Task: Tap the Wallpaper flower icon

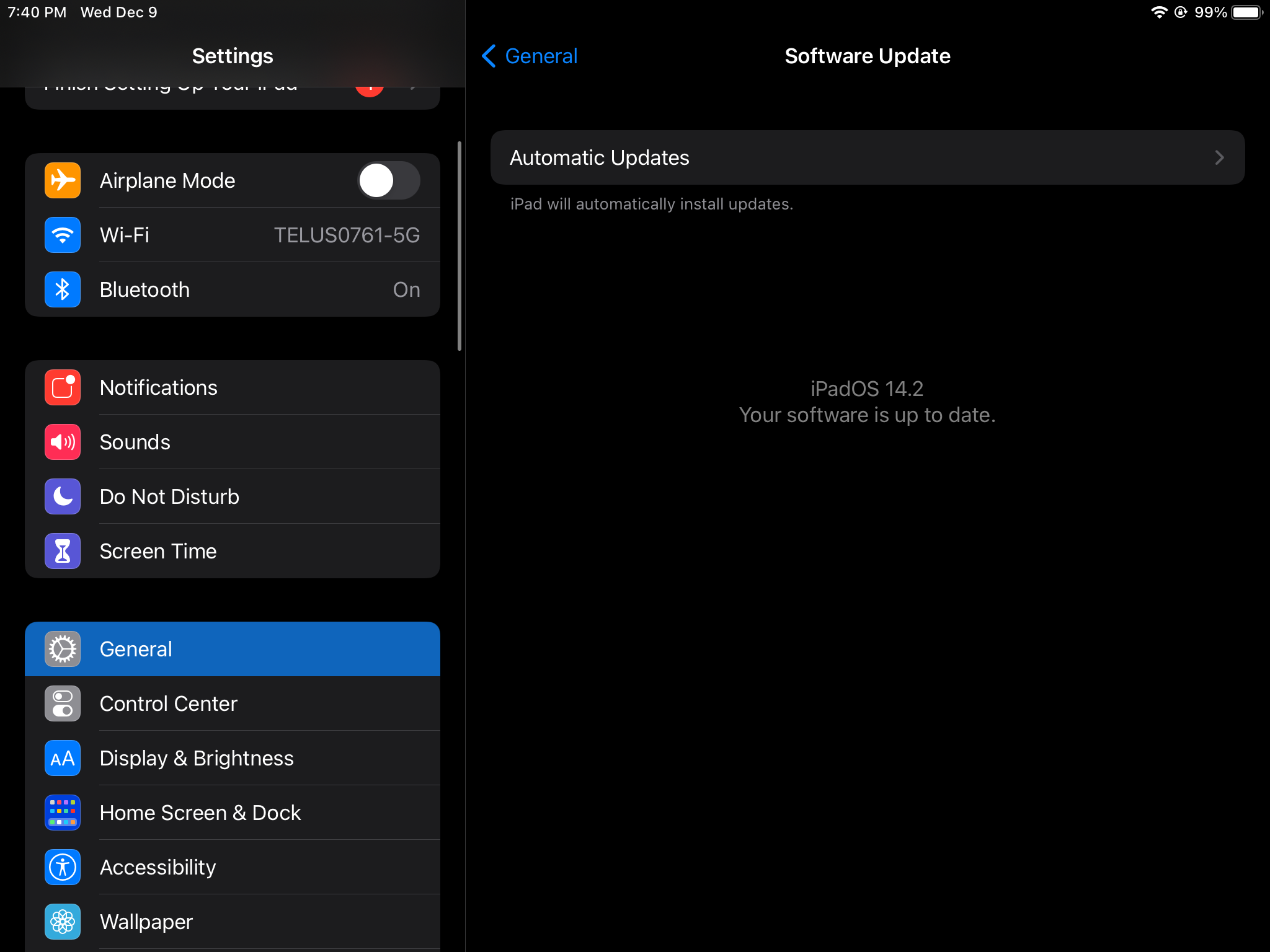Action: click(63, 922)
